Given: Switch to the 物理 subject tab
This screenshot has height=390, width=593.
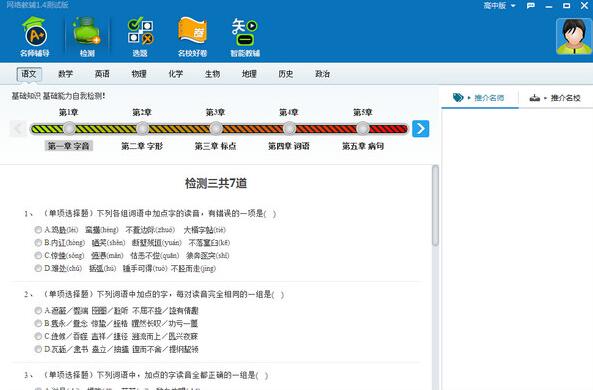Looking at the screenshot, I should [x=139, y=74].
